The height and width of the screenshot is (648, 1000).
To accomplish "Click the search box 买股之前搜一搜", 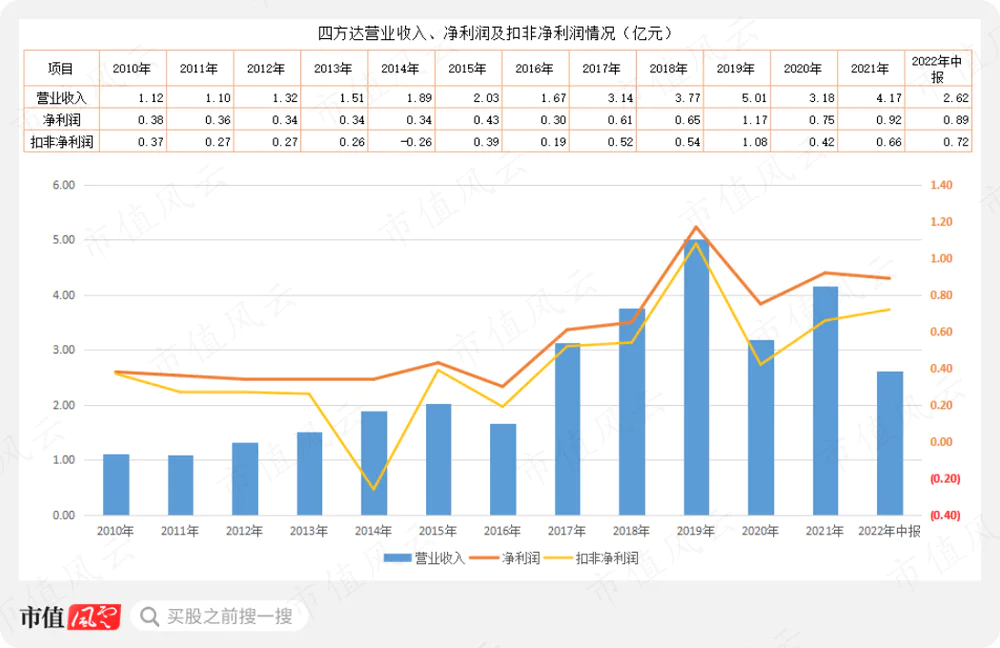I will 228,617.
